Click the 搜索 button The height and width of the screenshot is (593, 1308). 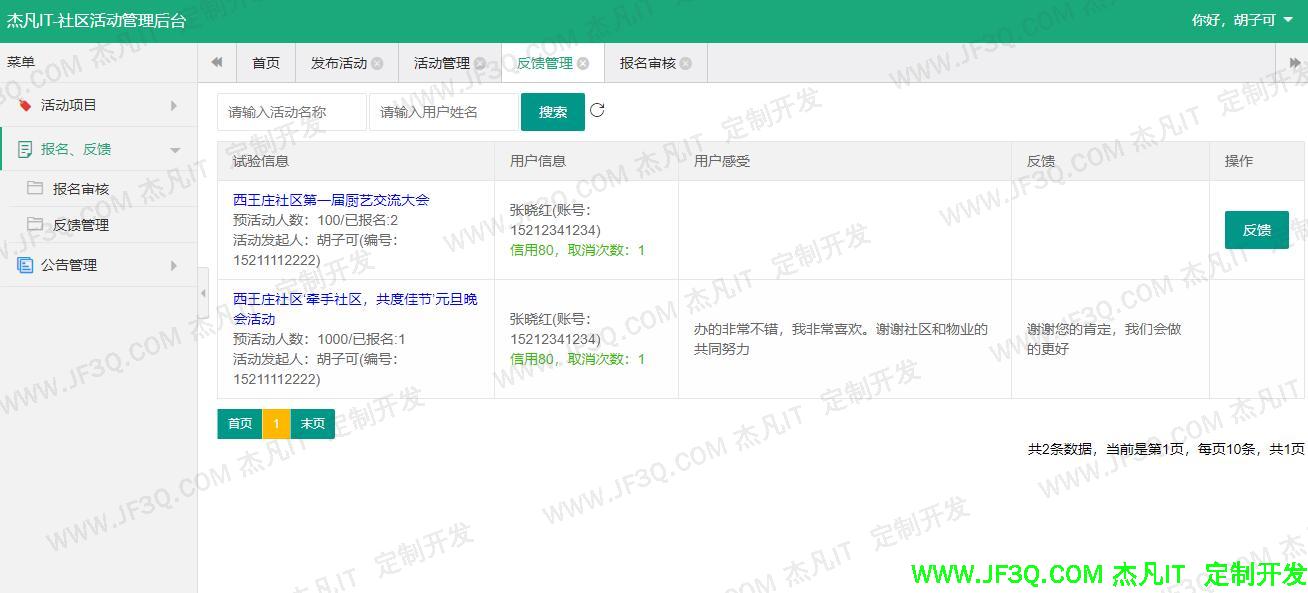(x=552, y=111)
